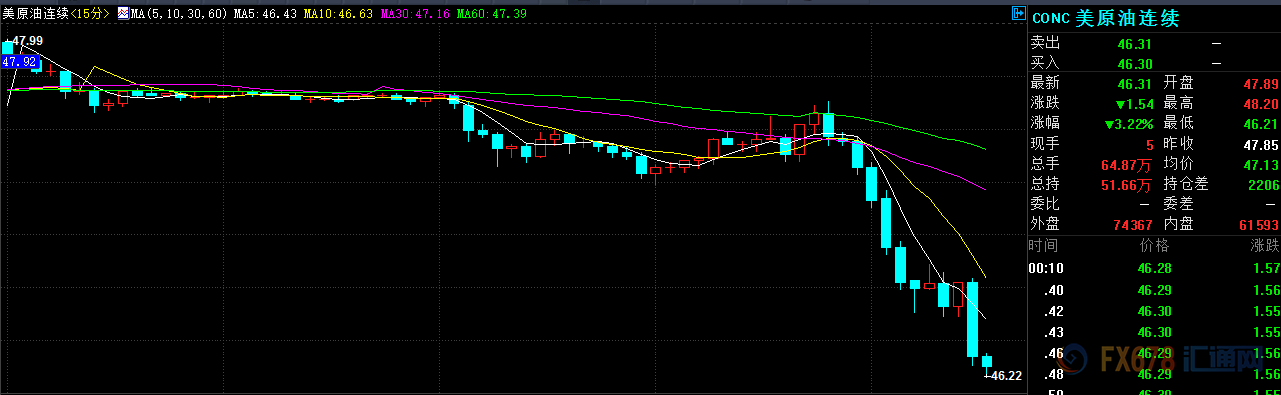Click the 47.99 high price marker
Image resolution: width=1281 pixels, height=395 pixels.
pyautogui.click(x=26, y=40)
